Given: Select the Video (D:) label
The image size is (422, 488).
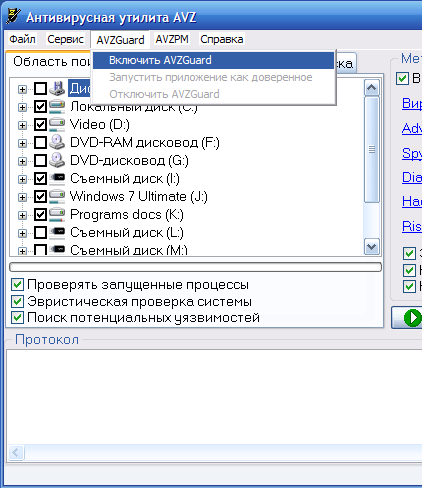Looking at the screenshot, I should [100, 125].
